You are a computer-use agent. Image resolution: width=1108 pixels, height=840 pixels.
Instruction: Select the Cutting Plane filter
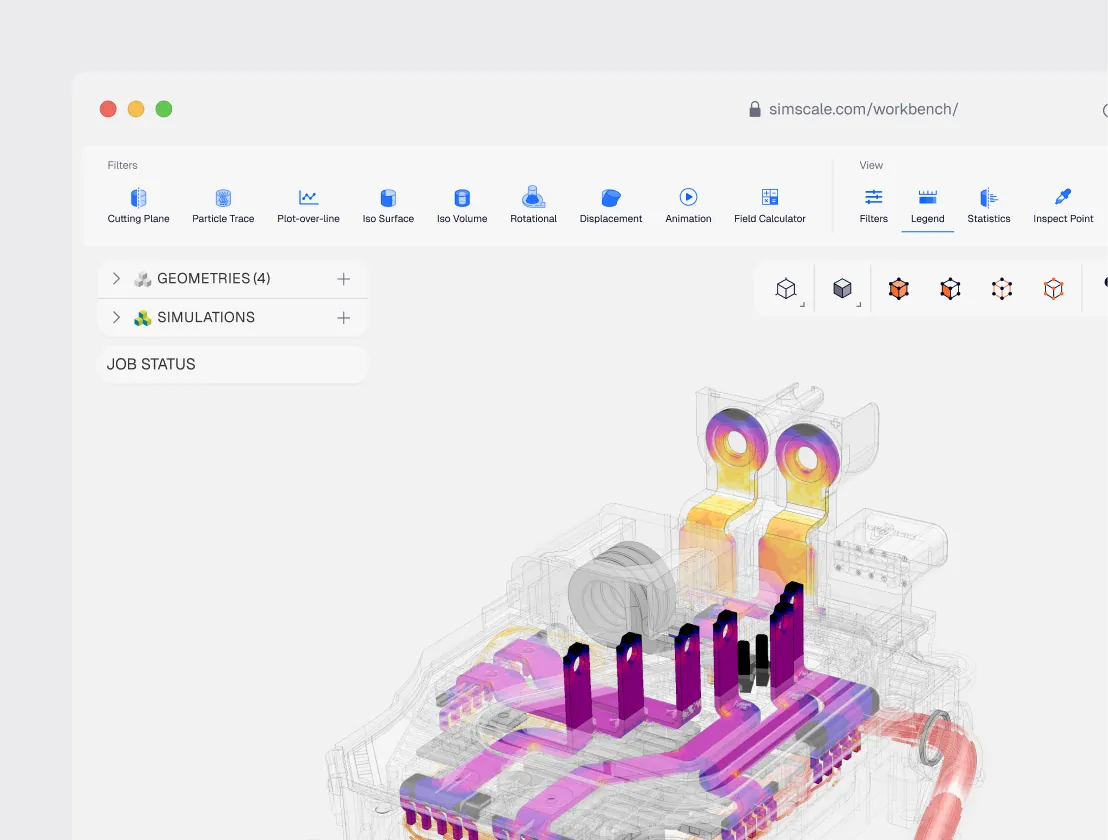pos(138,206)
